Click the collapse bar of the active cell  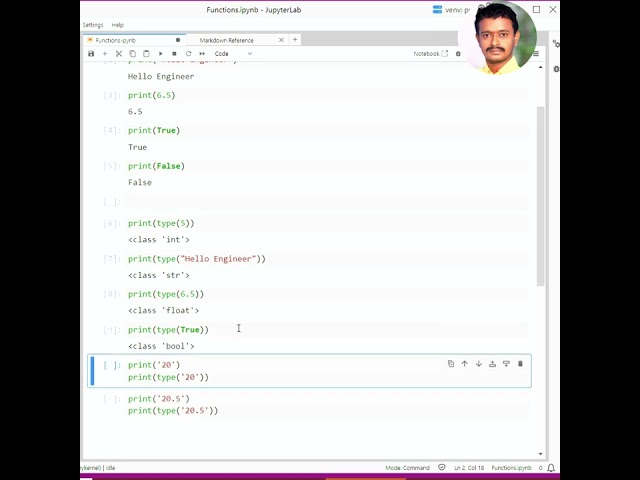click(x=92, y=371)
